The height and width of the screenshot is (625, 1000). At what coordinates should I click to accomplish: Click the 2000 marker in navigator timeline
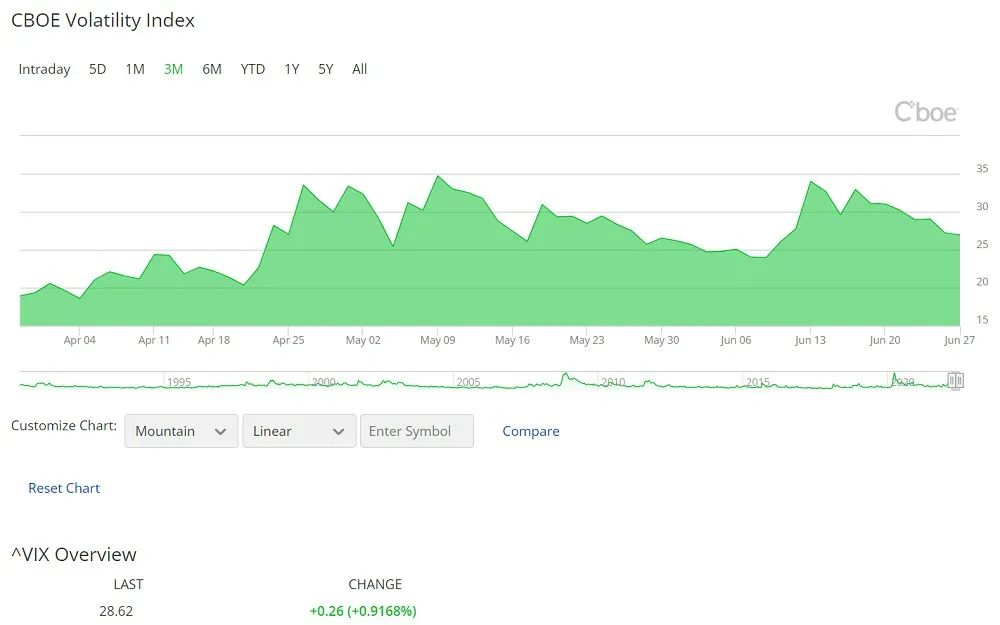click(x=323, y=382)
